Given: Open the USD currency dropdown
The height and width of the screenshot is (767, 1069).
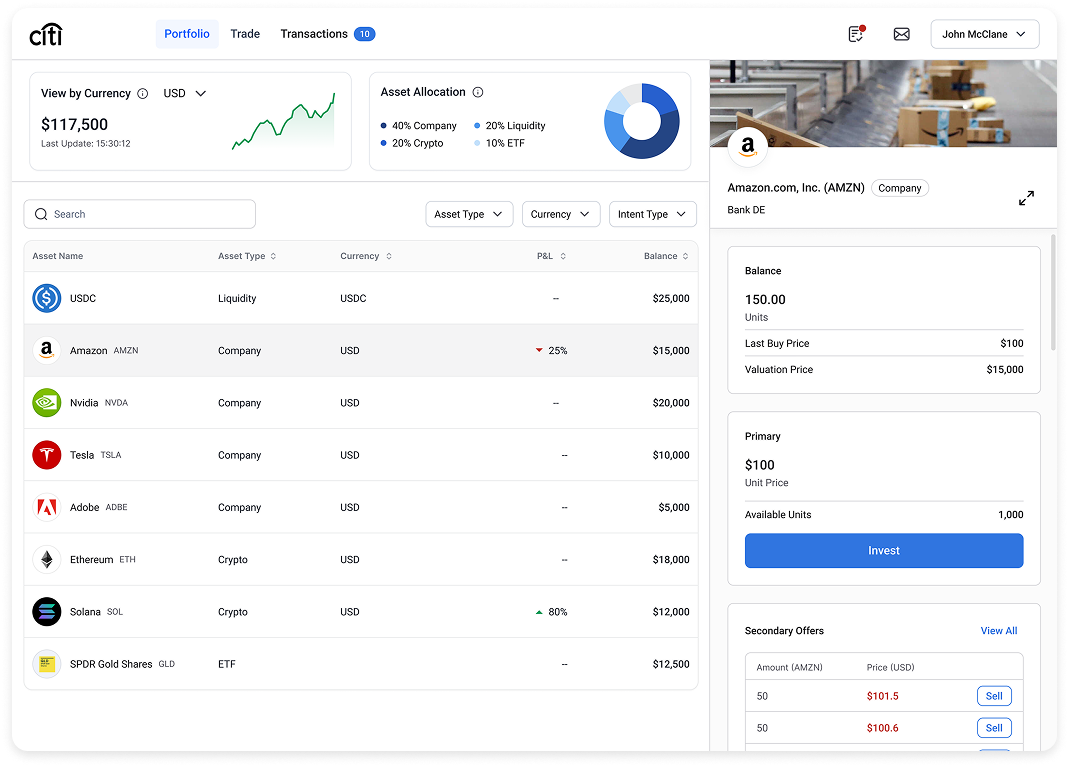Looking at the screenshot, I should pyautogui.click(x=184, y=93).
